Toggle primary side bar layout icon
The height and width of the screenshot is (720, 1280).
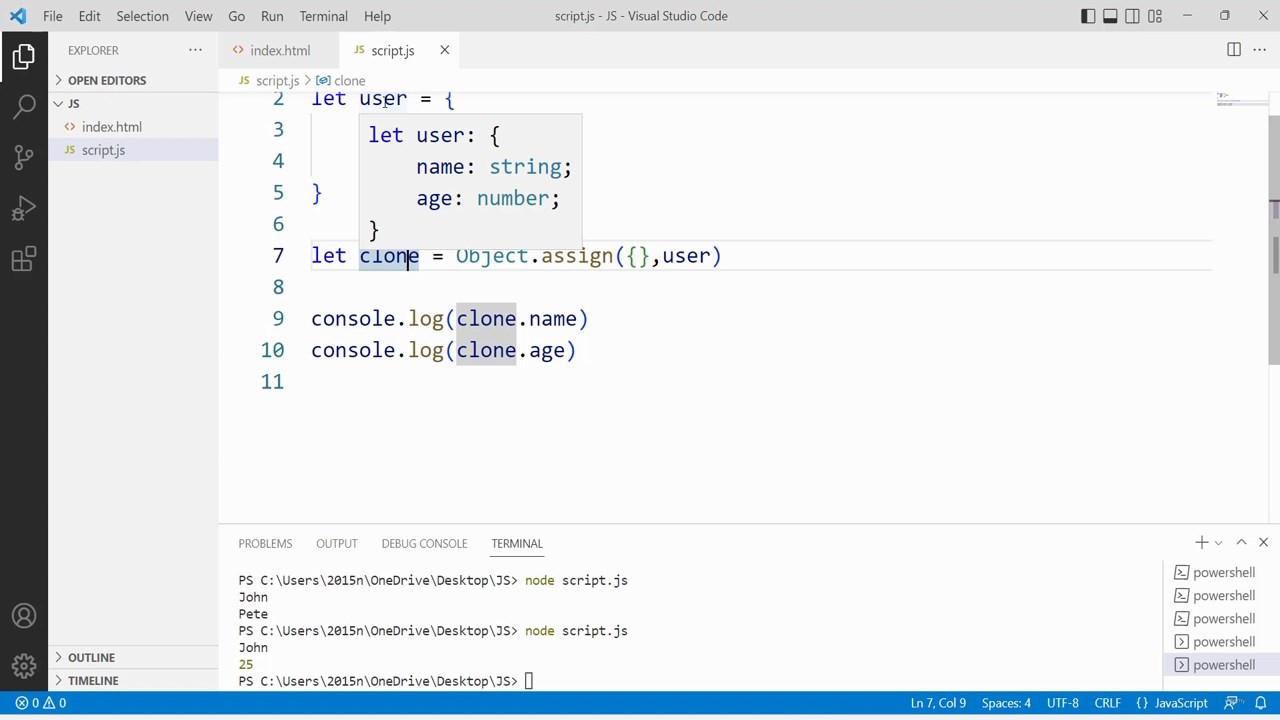point(1088,16)
